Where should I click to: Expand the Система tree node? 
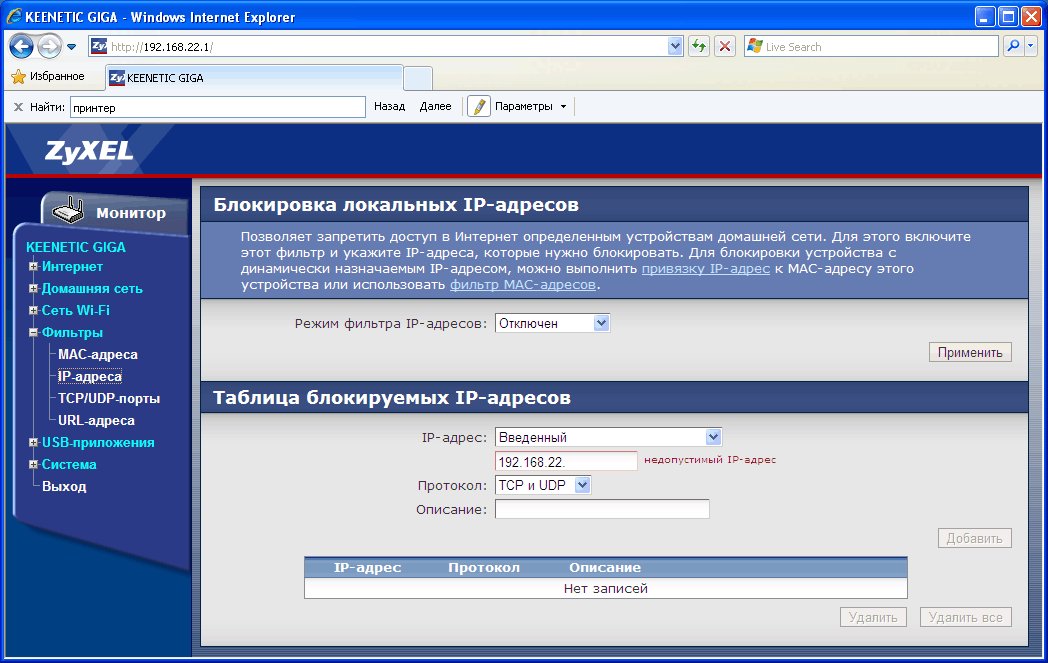pos(33,465)
